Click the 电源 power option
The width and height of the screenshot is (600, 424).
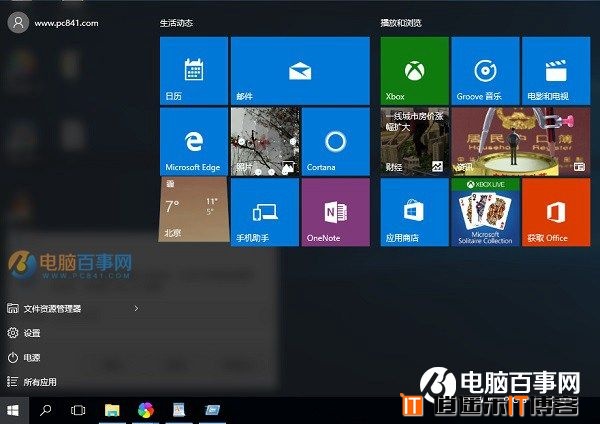[x=24, y=358]
